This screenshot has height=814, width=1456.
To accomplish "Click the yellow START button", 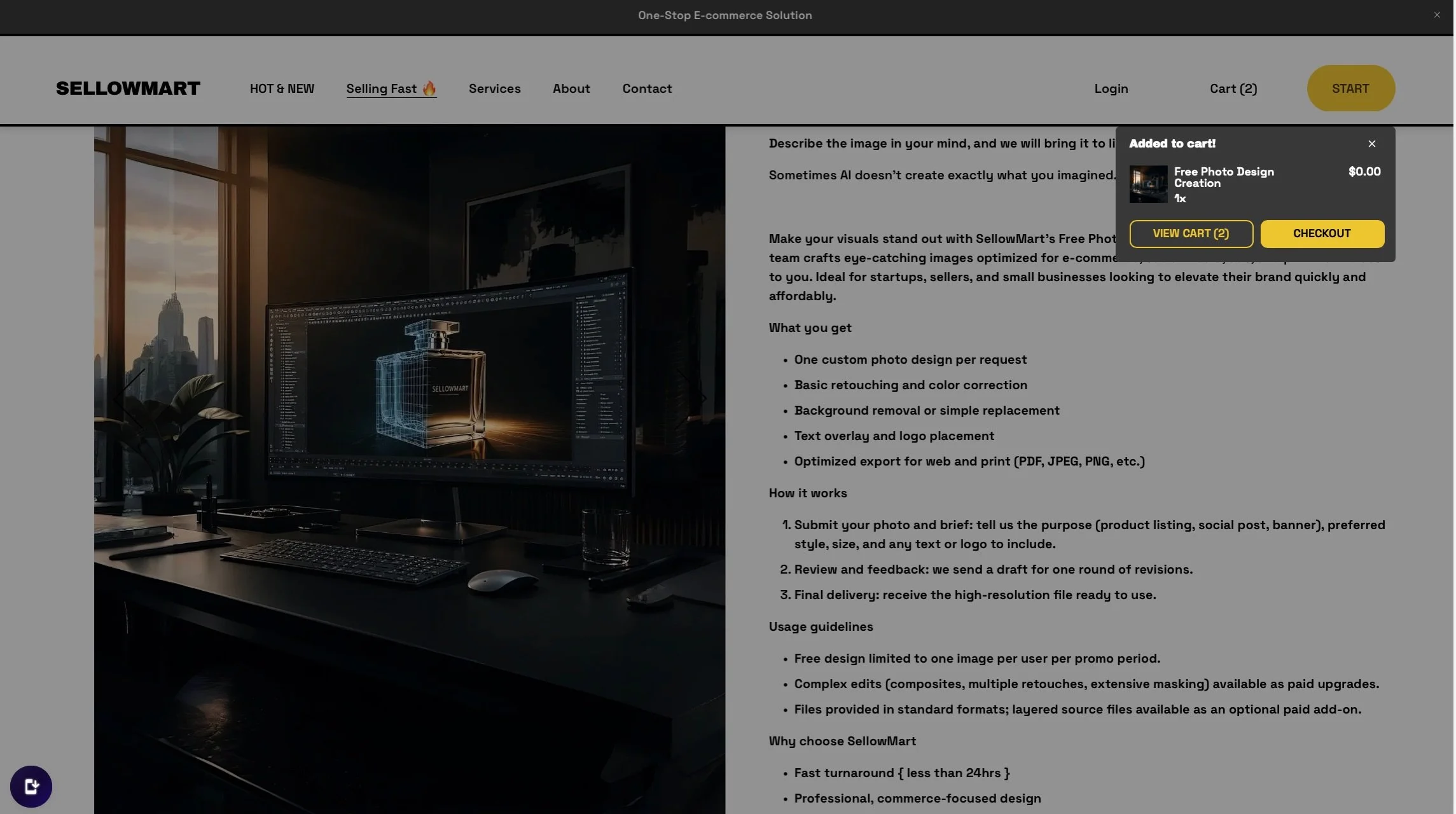I will click(1351, 88).
